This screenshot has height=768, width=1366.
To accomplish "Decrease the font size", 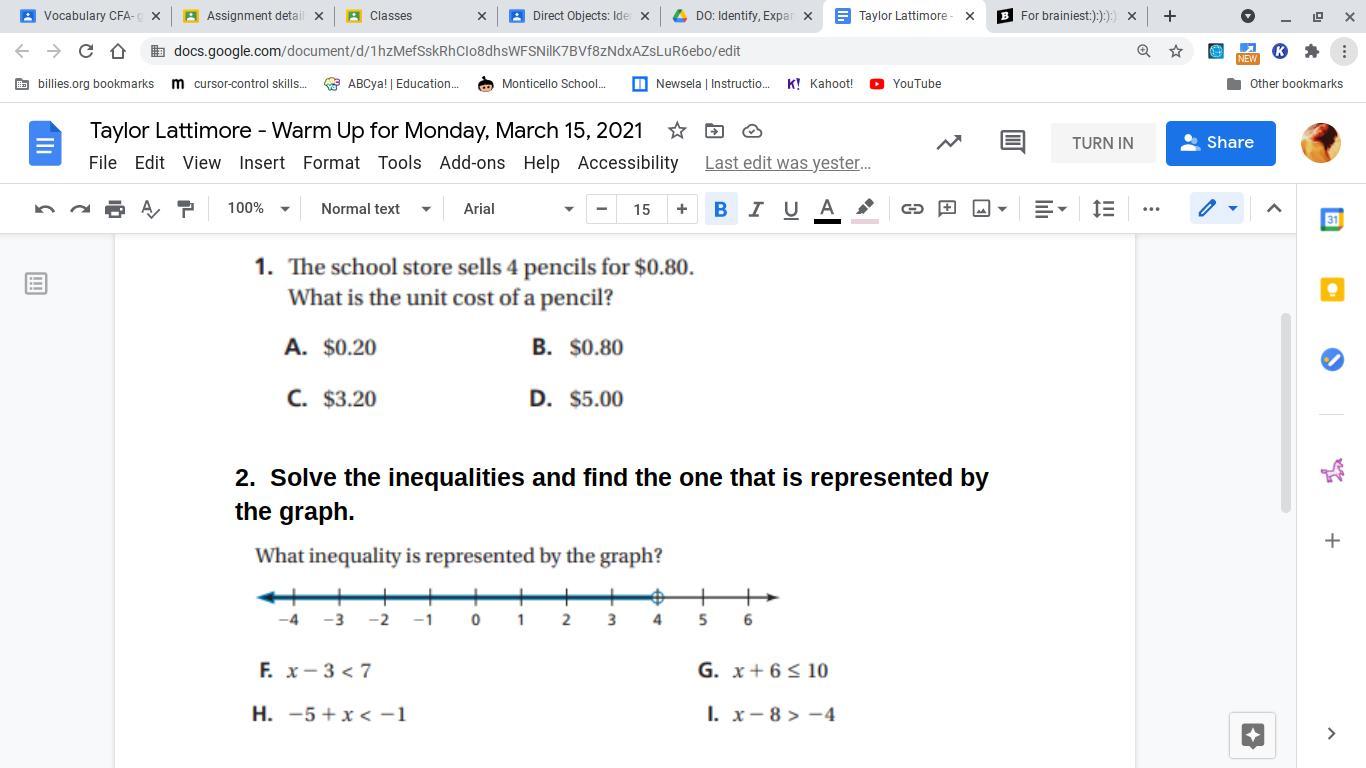I will (x=601, y=209).
